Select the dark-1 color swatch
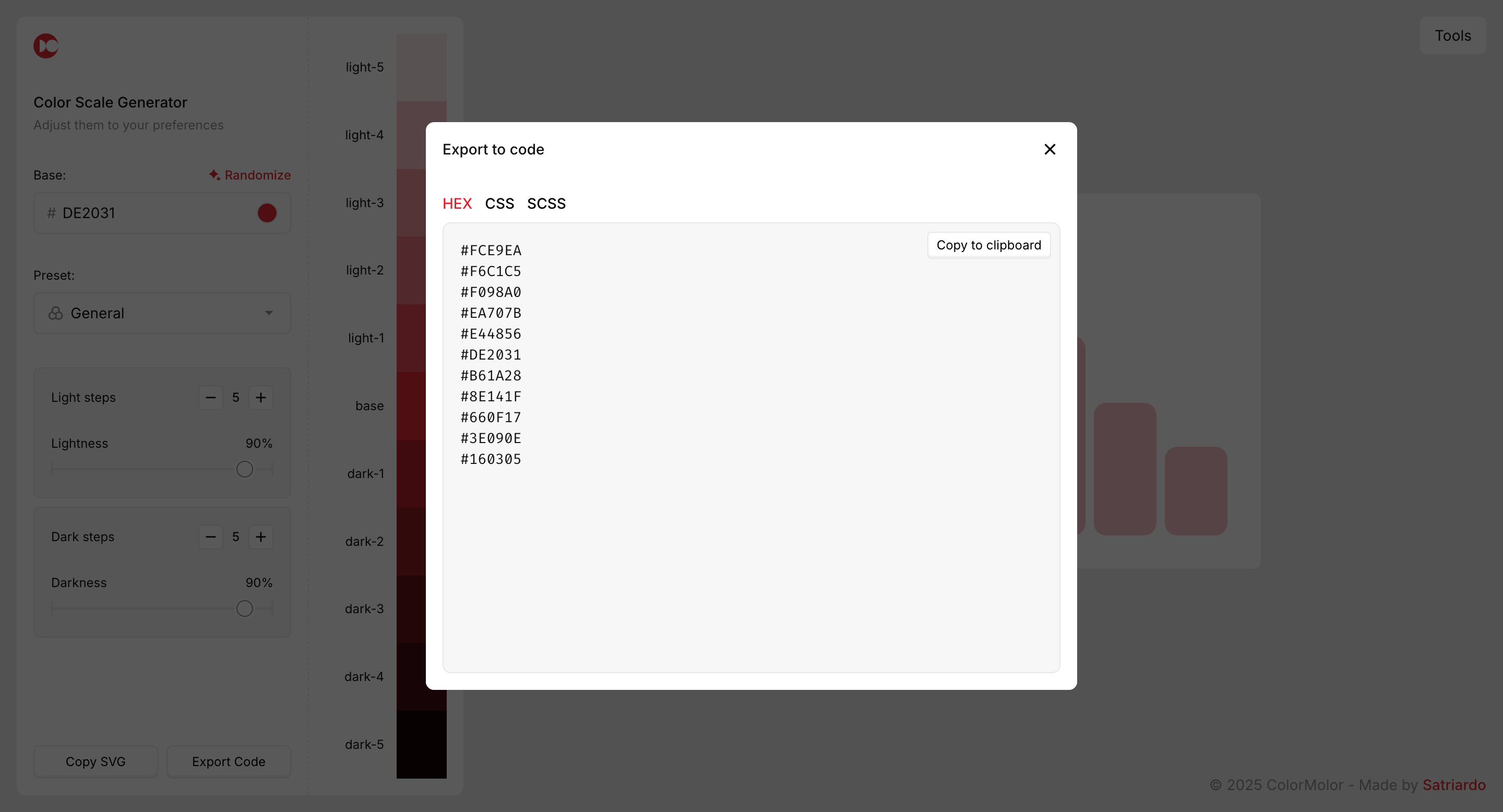 411,474
